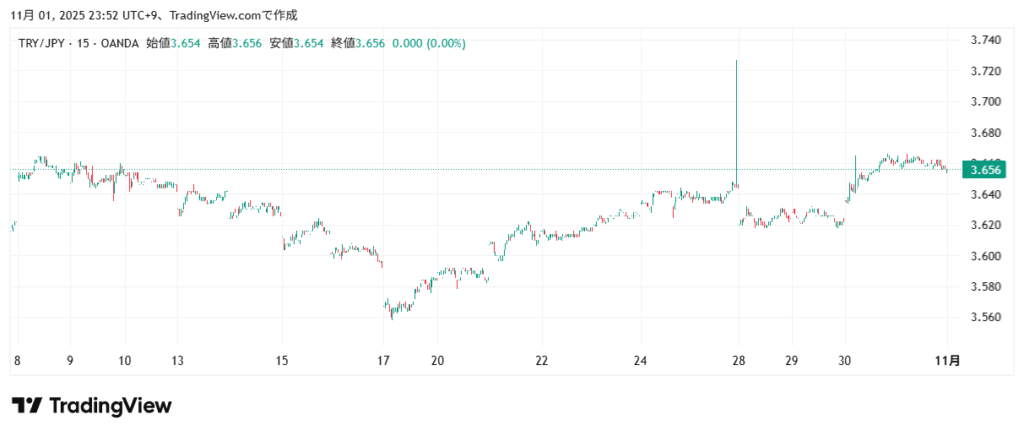Click the 8 date label on time axis
Image resolution: width=1024 pixels, height=436 pixels.
16,360
